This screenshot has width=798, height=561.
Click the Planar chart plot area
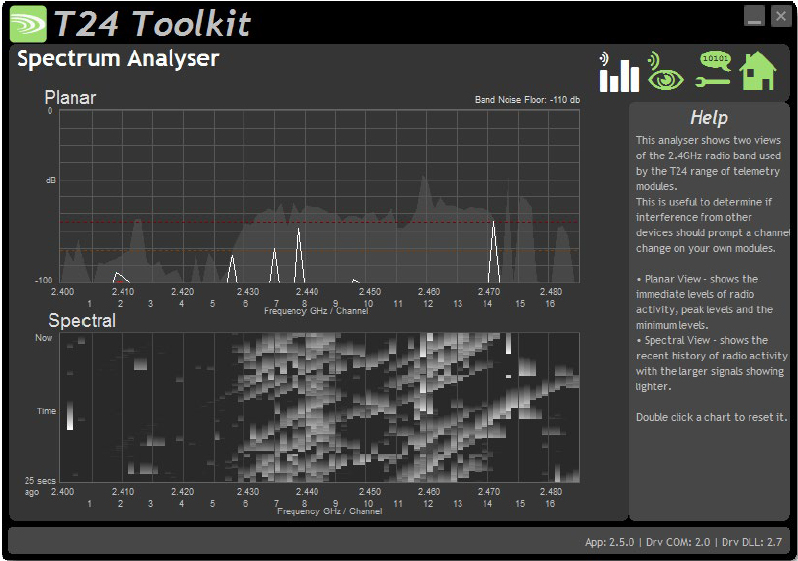coord(320,196)
